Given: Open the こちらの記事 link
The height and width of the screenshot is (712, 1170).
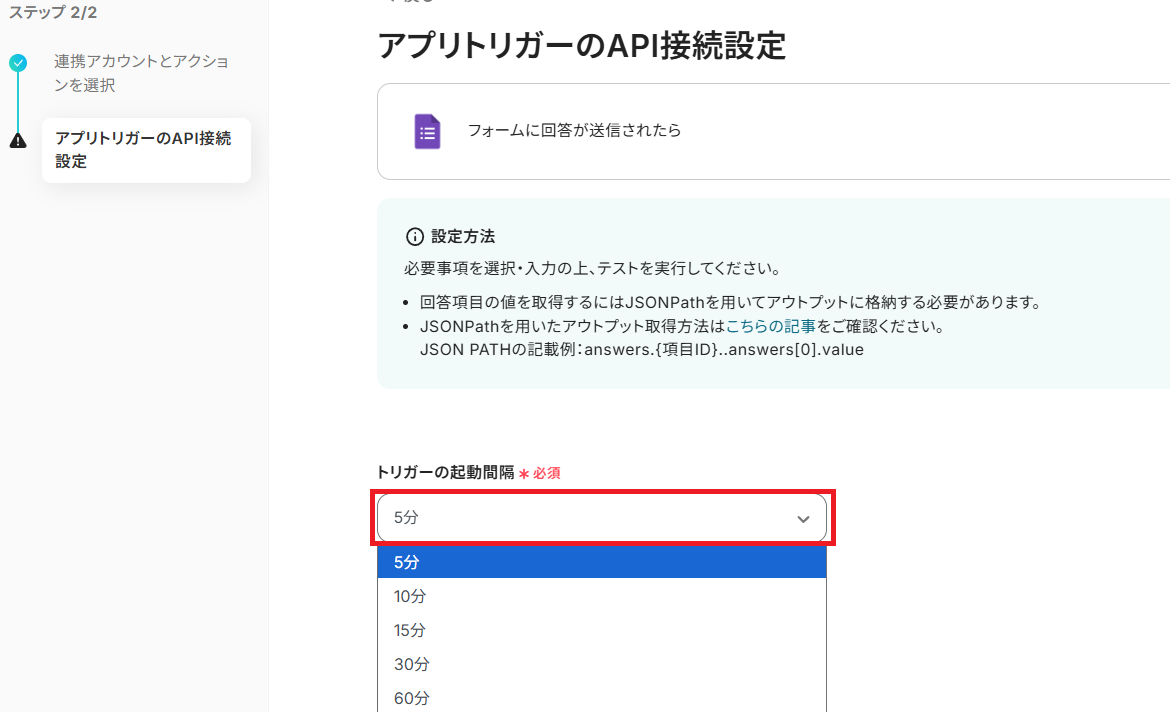Looking at the screenshot, I should tap(770, 326).
